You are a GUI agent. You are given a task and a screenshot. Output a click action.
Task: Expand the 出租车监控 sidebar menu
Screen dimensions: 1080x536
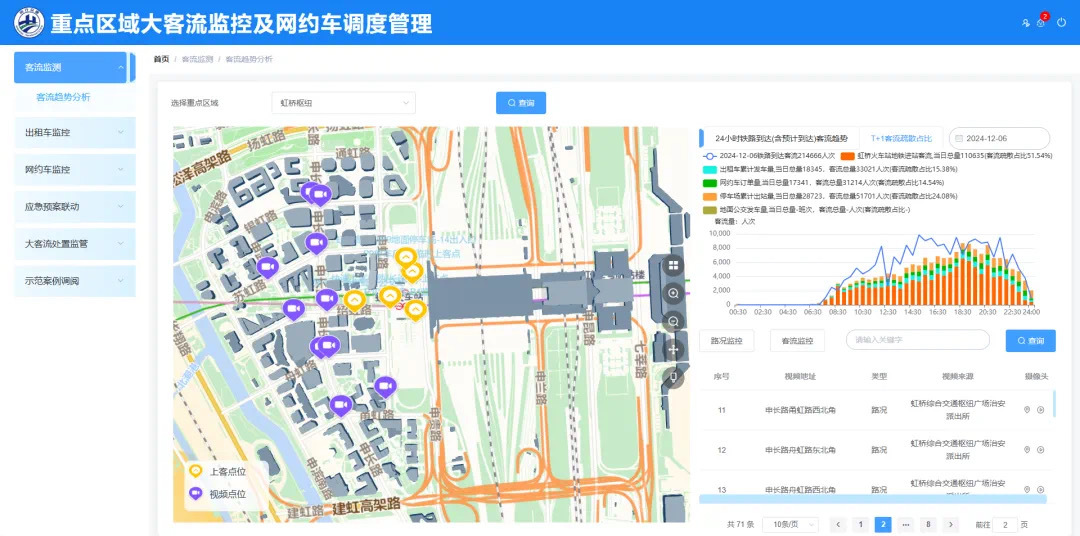point(74,132)
